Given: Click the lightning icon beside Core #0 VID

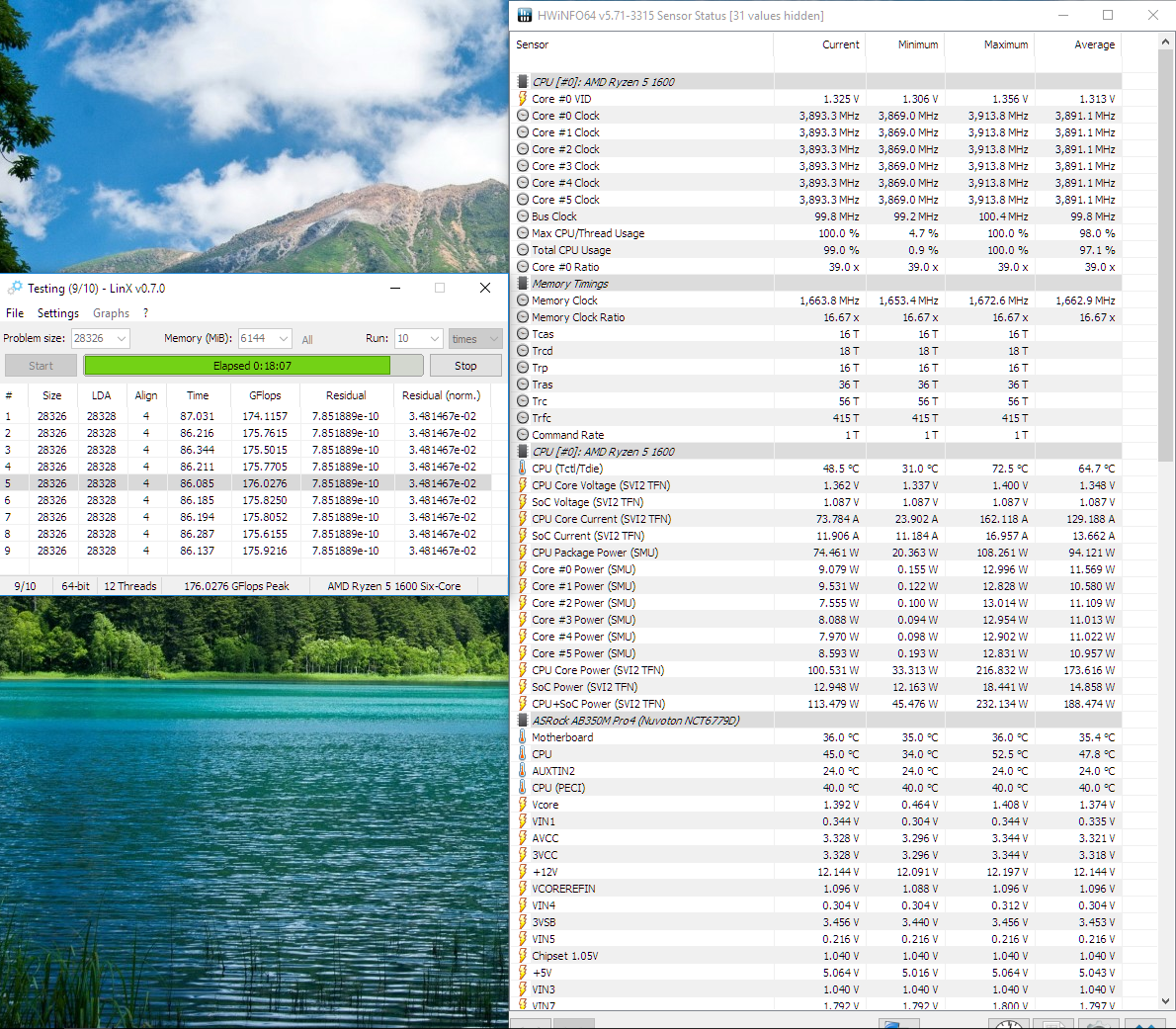Looking at the screenshot, I should pos(523,99).
